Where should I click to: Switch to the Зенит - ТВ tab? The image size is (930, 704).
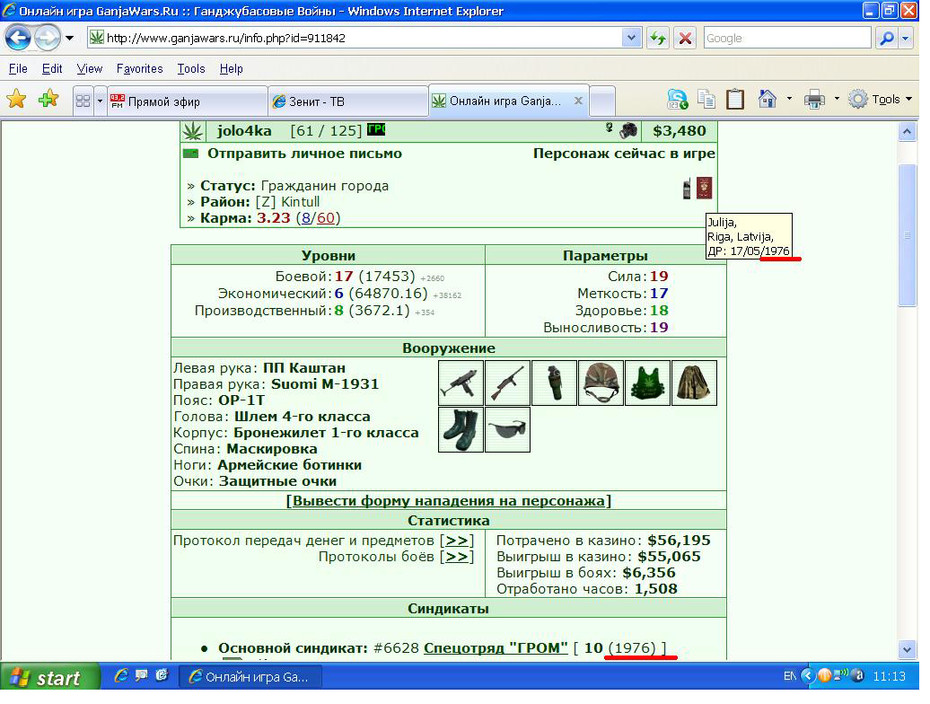click(x=348, y=101)
